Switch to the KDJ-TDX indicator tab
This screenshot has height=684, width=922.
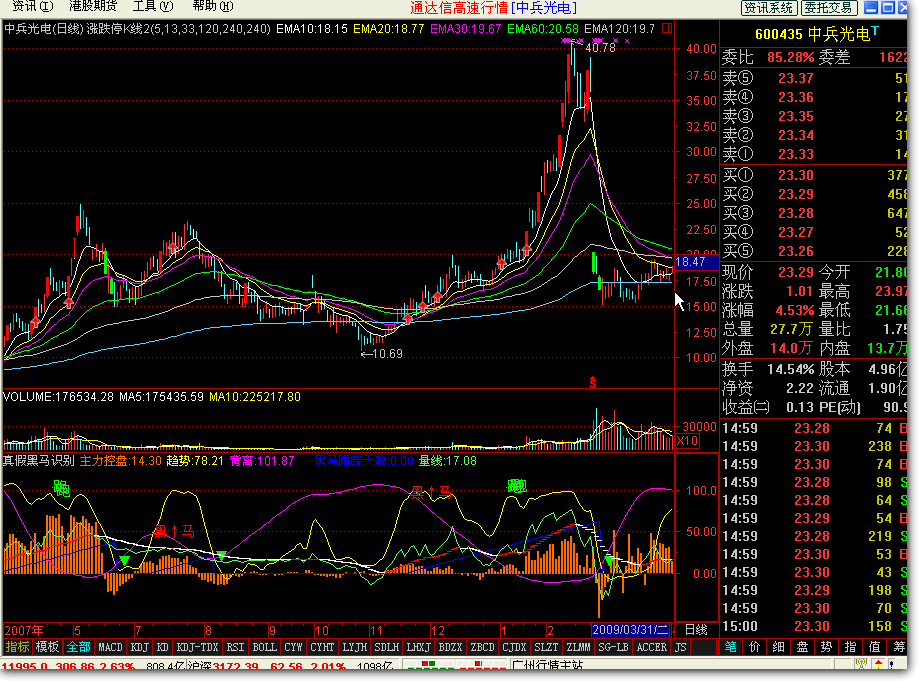[x=198, y=647]
